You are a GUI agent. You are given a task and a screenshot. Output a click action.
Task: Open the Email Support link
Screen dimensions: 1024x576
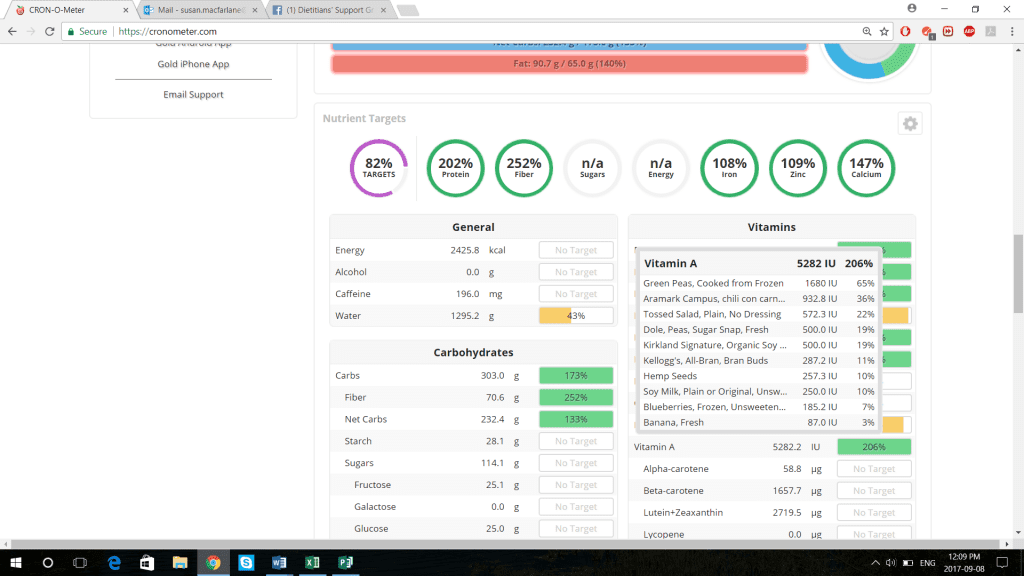pyautogui.click(x=193, y=95)
